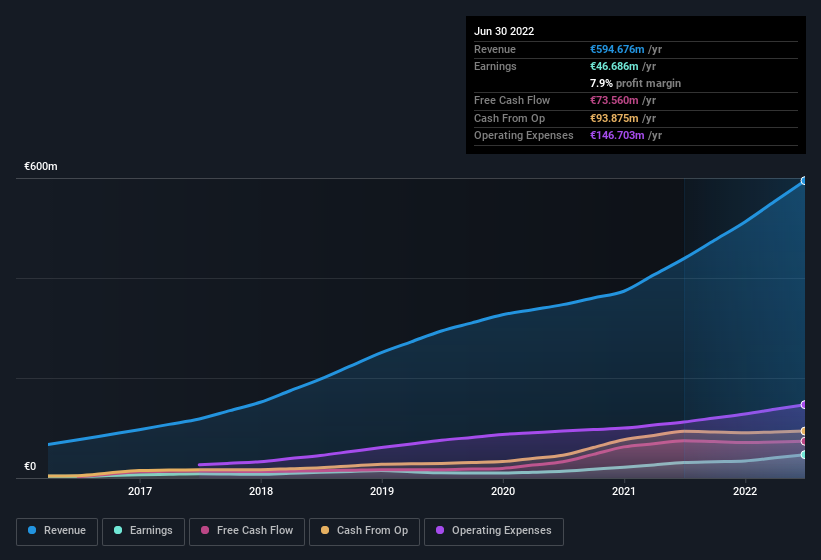Toggle the Operating Expenses legend button
The height and width of the screenshot is (560, 821).
[494, 531]
